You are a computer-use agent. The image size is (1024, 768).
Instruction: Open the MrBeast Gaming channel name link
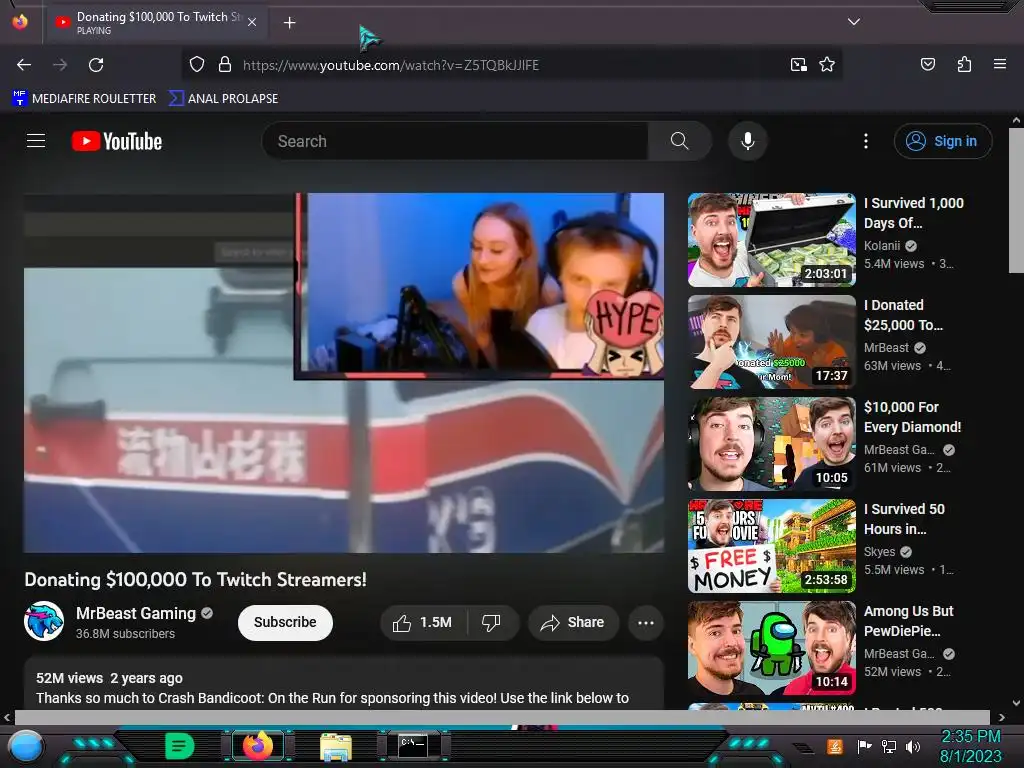pyautogui.click(x=136, y=613)
